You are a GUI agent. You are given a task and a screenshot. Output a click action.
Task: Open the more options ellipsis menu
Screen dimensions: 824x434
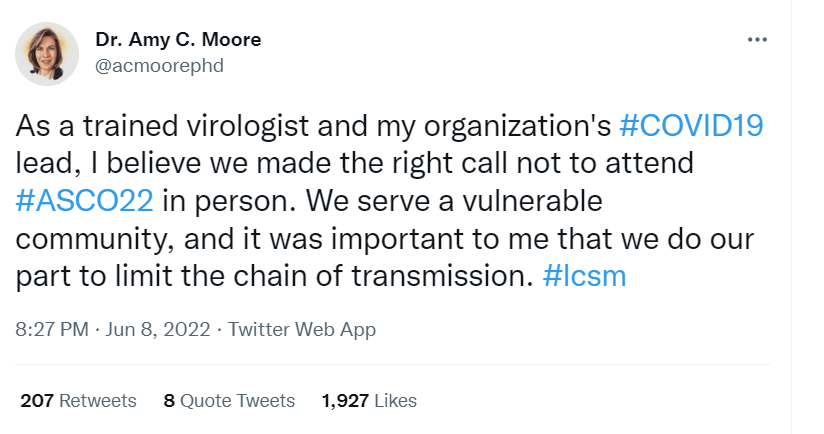point(757,40)
